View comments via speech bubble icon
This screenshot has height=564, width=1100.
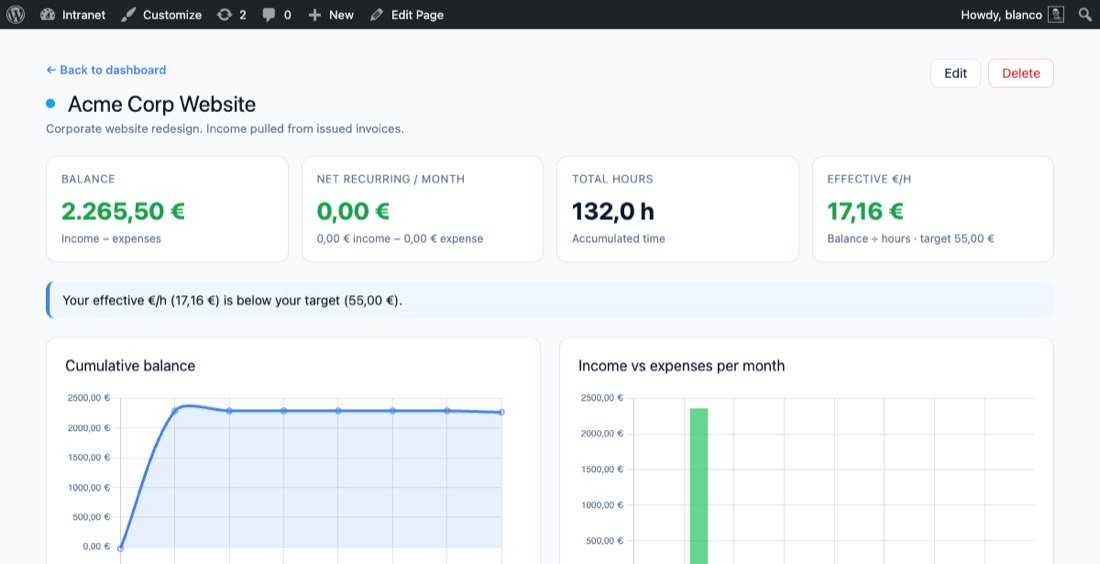click(269, 15)
